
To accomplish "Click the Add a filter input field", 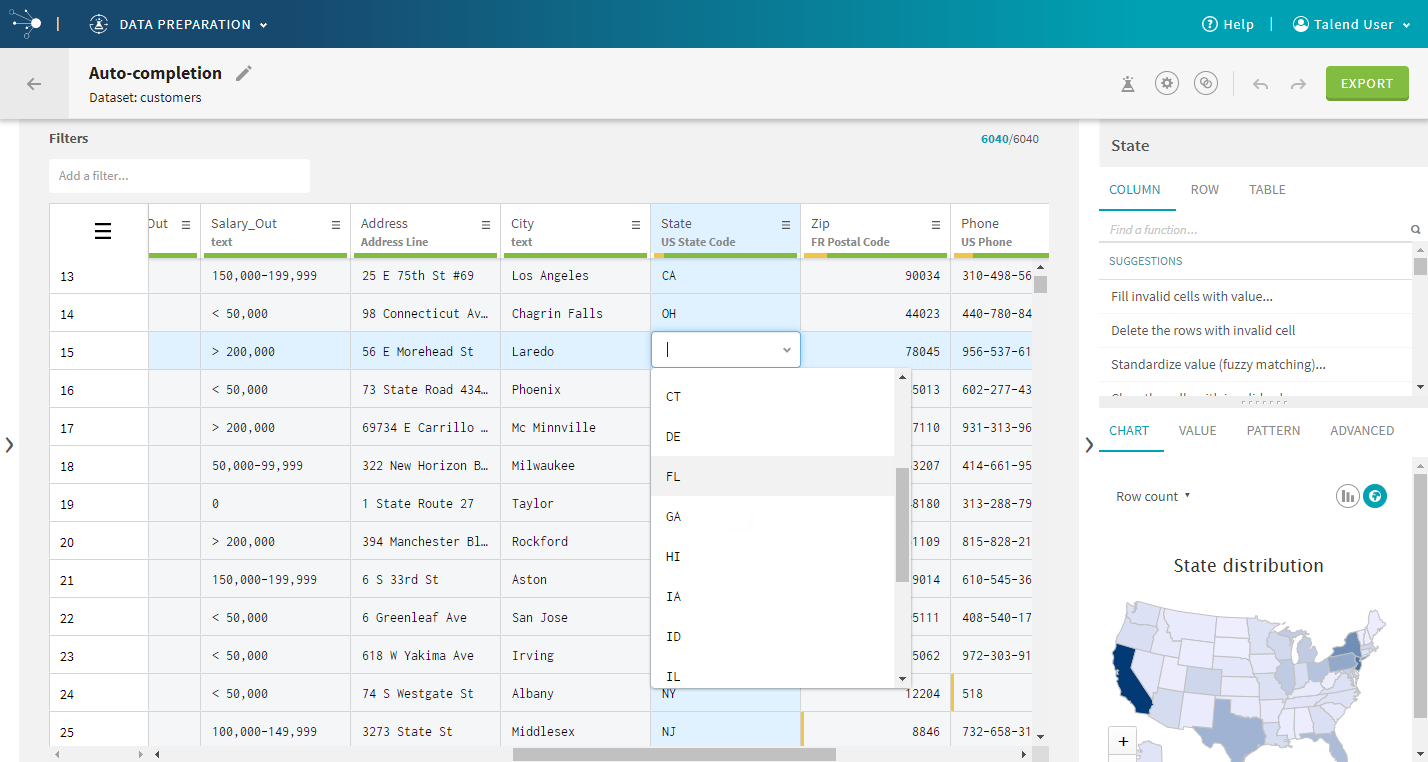I will pos(179,176).
